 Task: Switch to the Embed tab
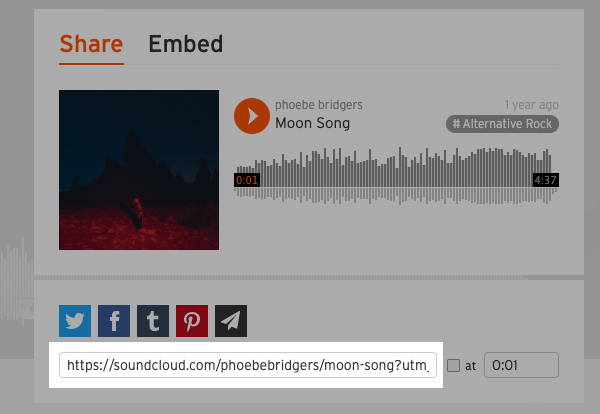(186, 44)
